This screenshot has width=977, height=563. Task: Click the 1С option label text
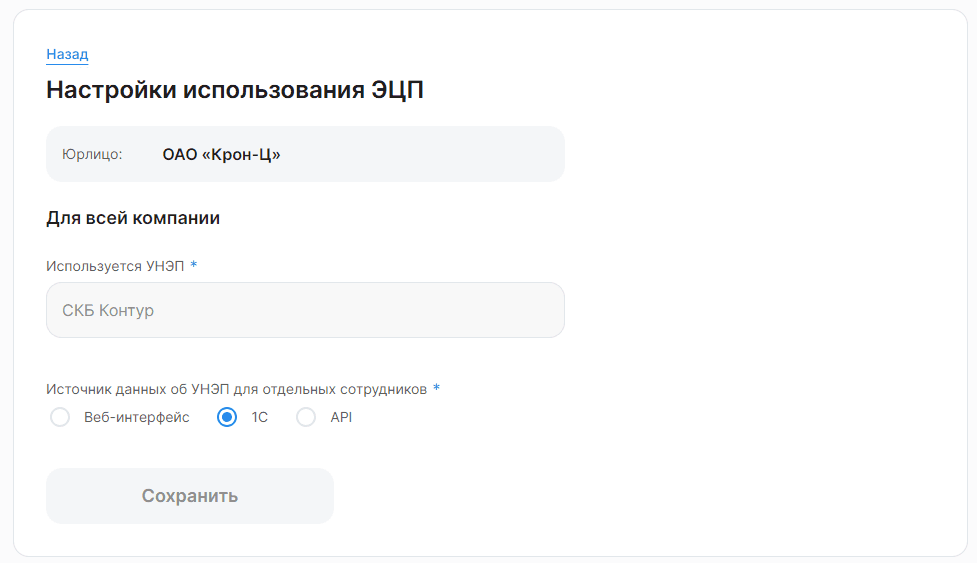(260, 417)
